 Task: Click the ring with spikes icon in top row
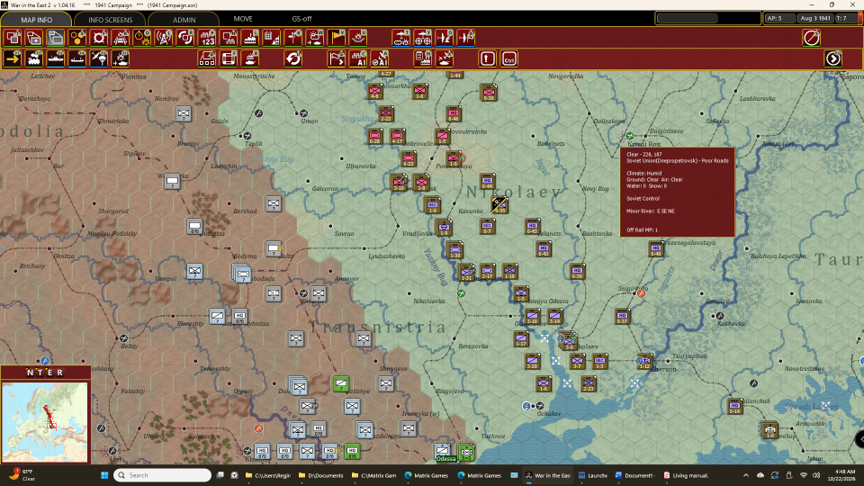[x=99, y=38]
